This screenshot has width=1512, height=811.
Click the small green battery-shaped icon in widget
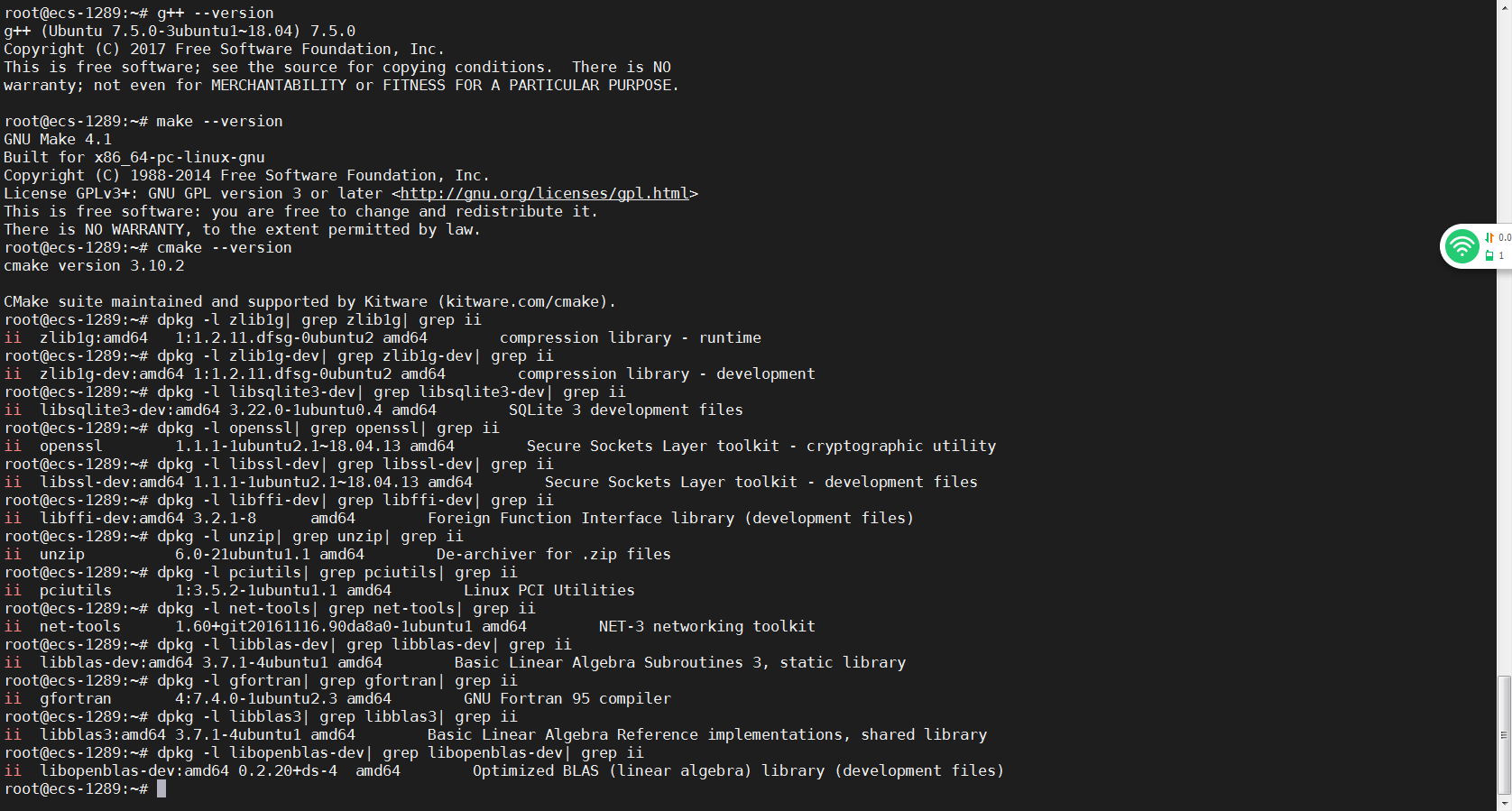tap(1489, 255)
